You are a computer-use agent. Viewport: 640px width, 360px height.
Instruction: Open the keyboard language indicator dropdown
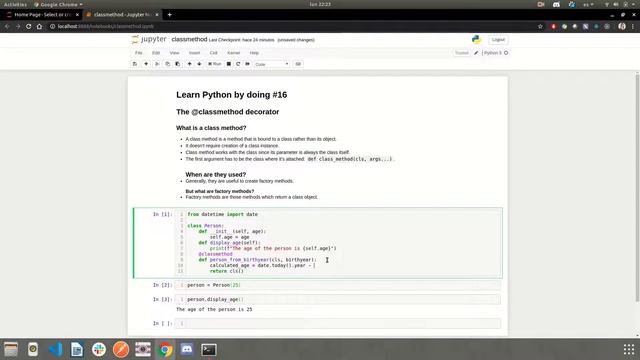coord(588,4)
